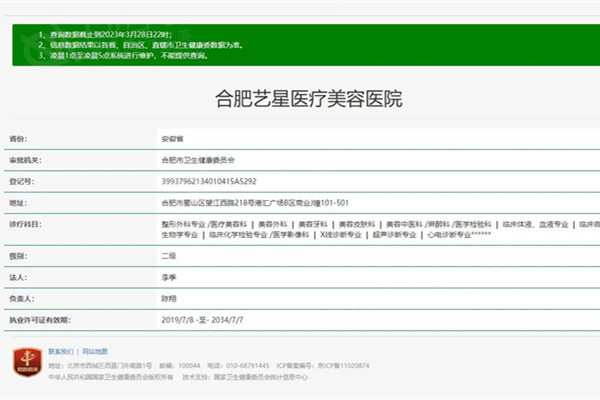The height and width of the screenshot is (400, 600).
Task: Open the 网站地图 footer link
Action: click(x=95, y=352)
